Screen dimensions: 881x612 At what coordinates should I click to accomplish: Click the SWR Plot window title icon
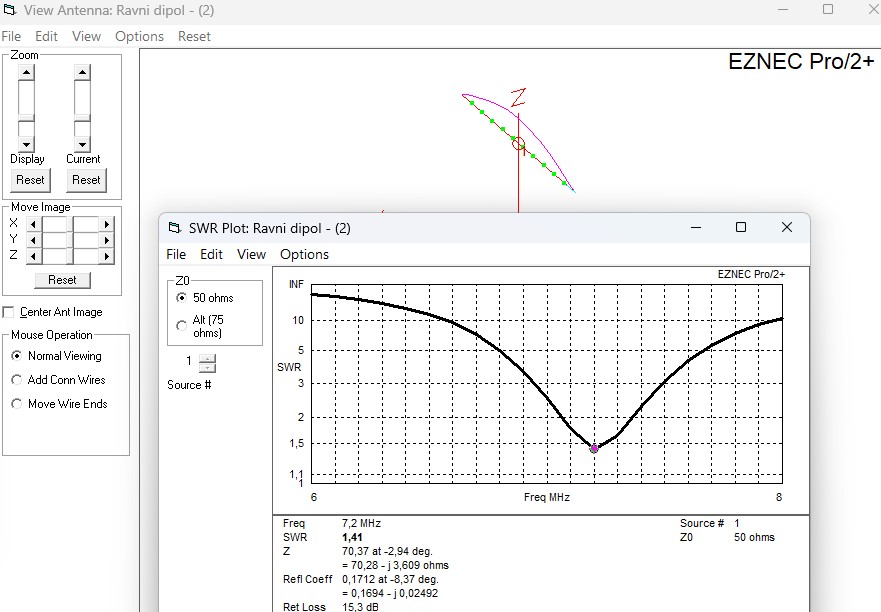175,228
